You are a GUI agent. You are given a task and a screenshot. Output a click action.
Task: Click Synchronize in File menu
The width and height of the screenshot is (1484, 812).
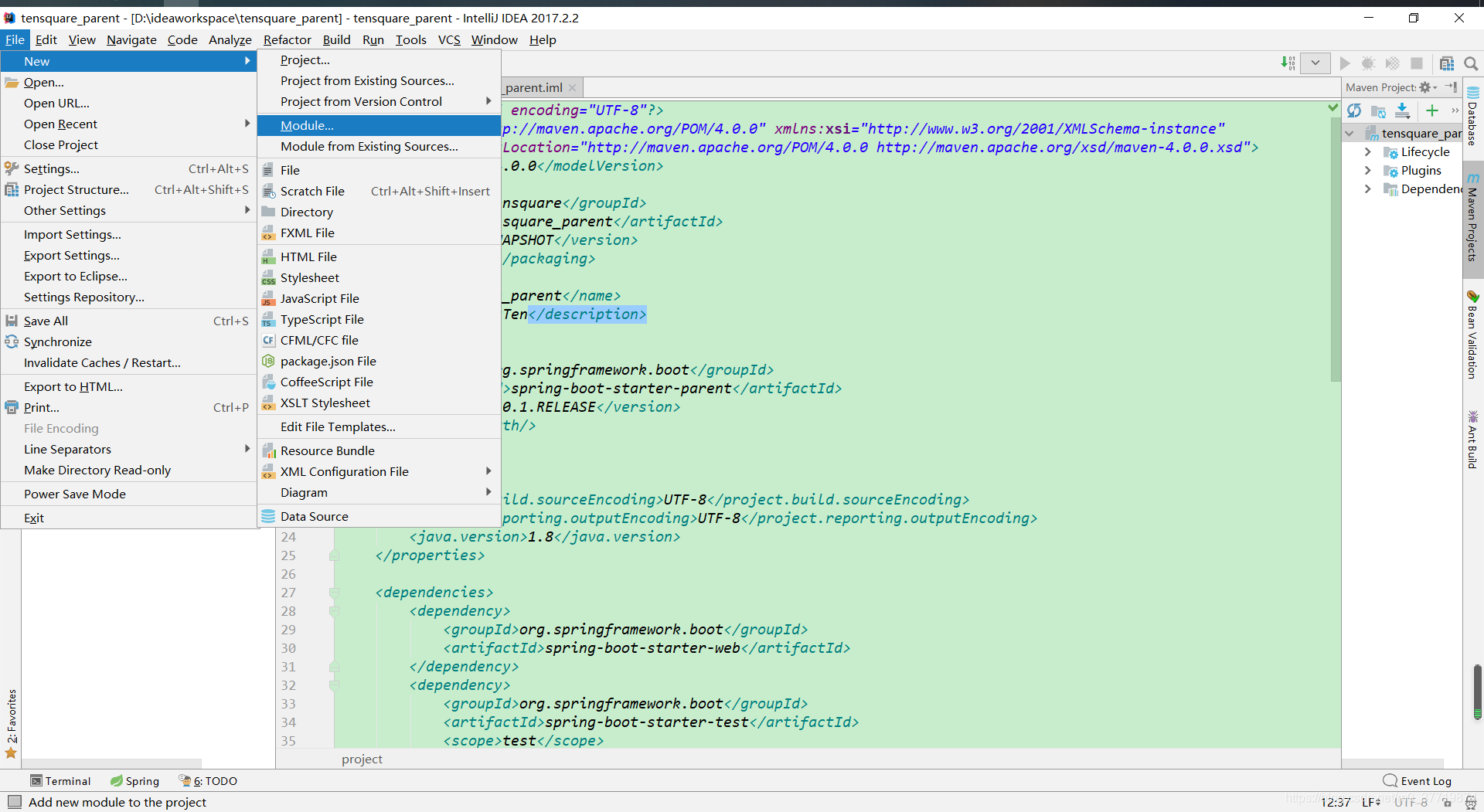[128, 342]
